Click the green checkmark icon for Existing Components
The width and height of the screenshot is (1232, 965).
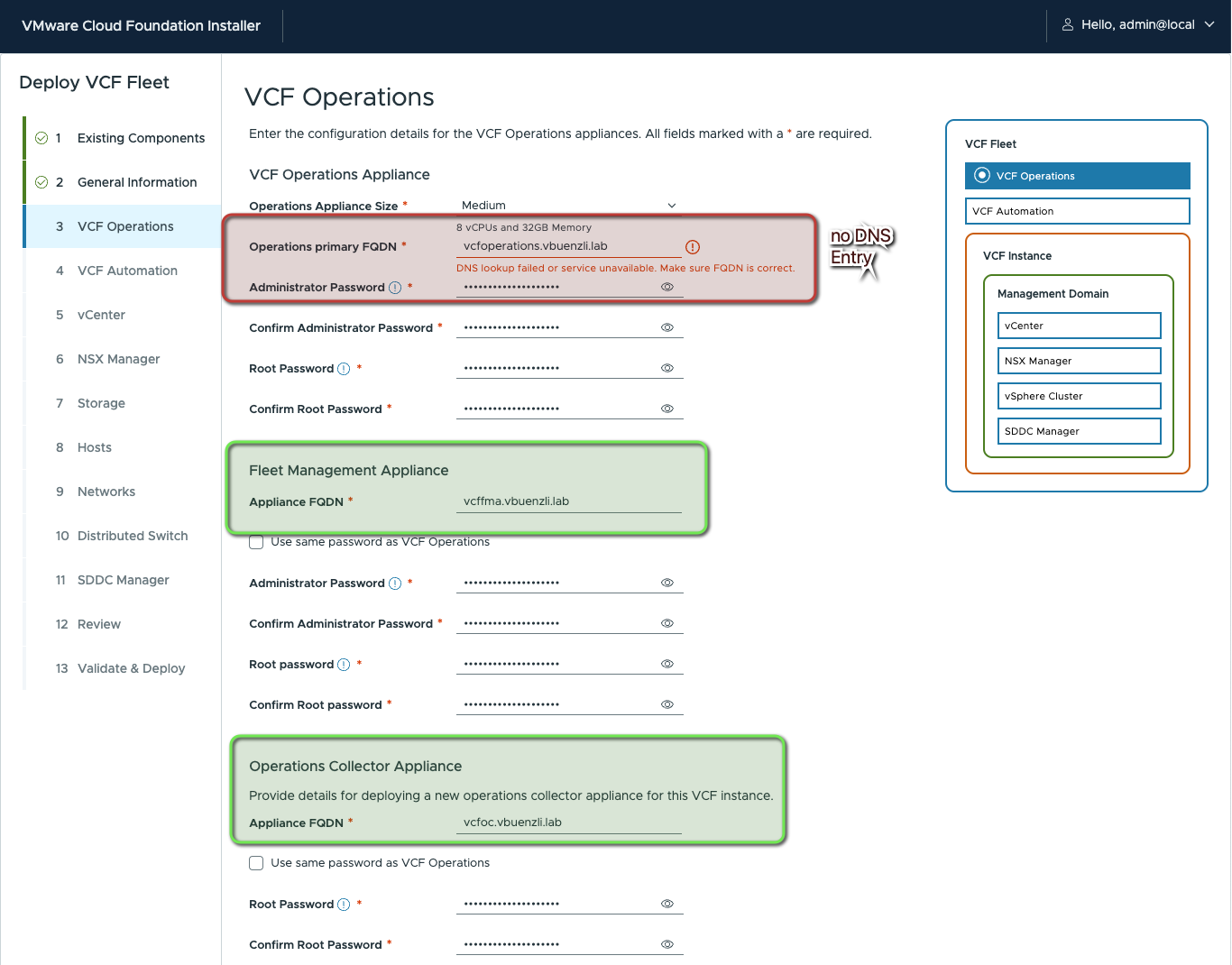[x=41, y=138]
